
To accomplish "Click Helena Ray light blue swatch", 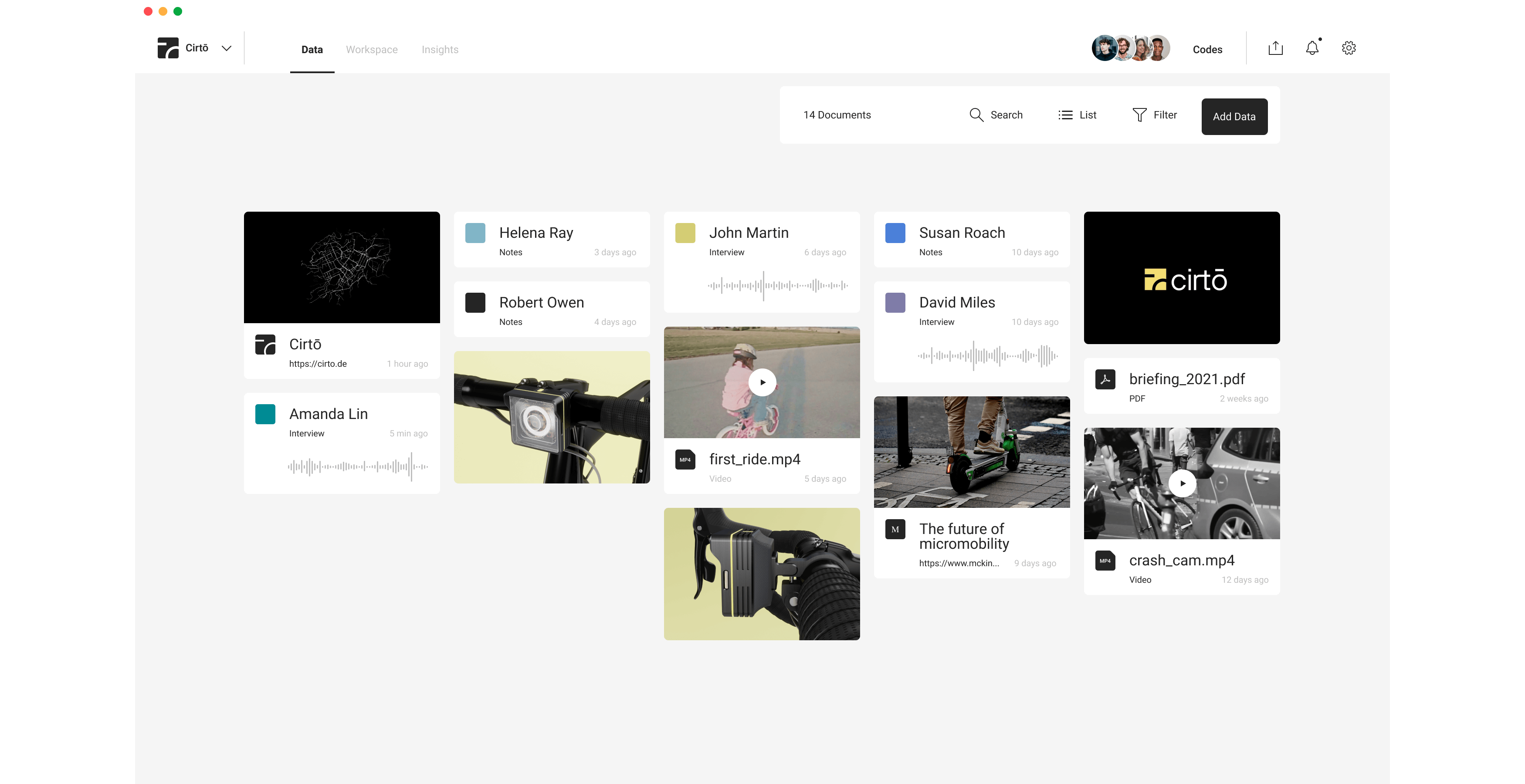I will (475, 233).
